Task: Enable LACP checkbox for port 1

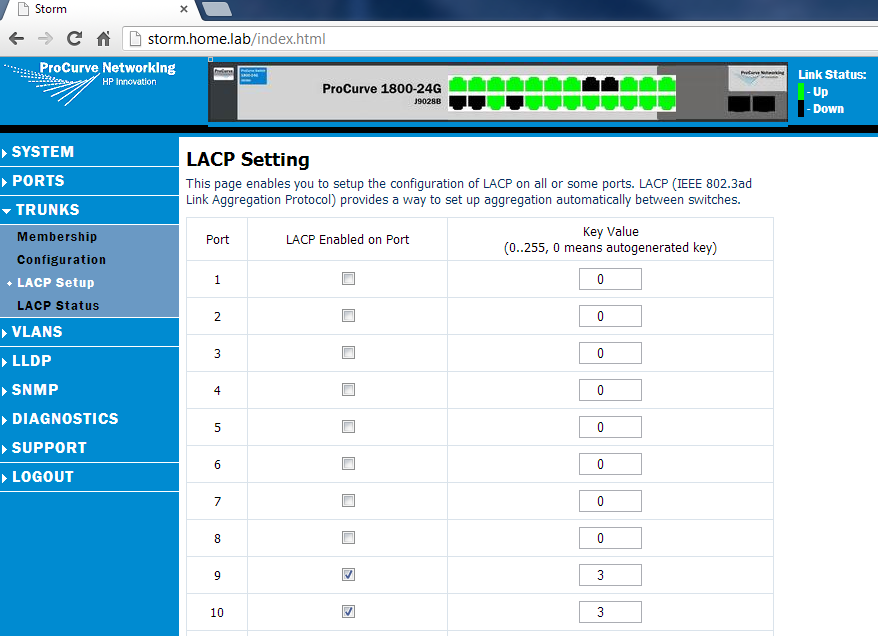Action: pos(348,279)
